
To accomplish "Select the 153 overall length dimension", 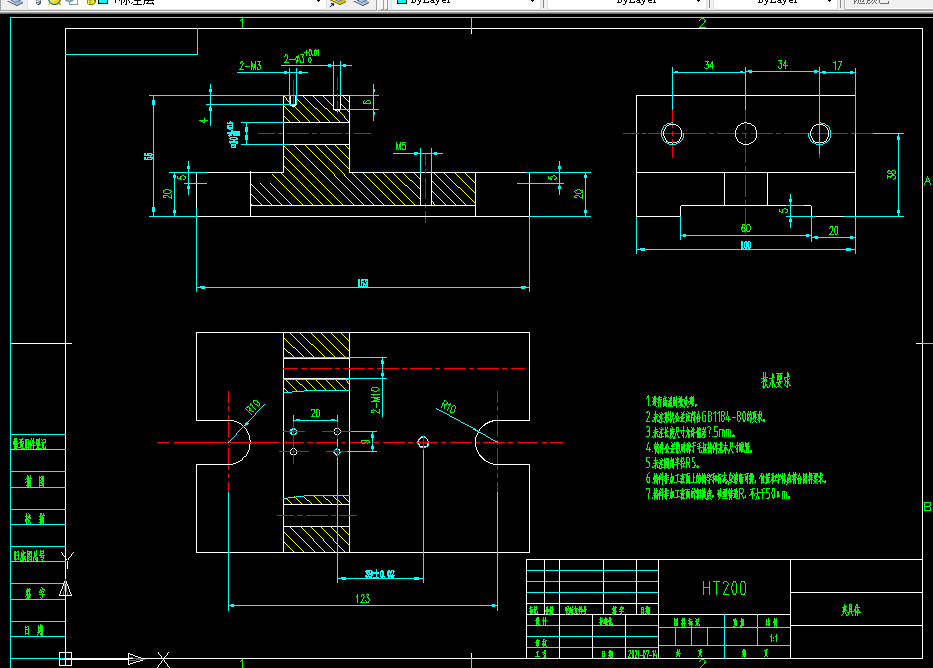I will point(363,283).
